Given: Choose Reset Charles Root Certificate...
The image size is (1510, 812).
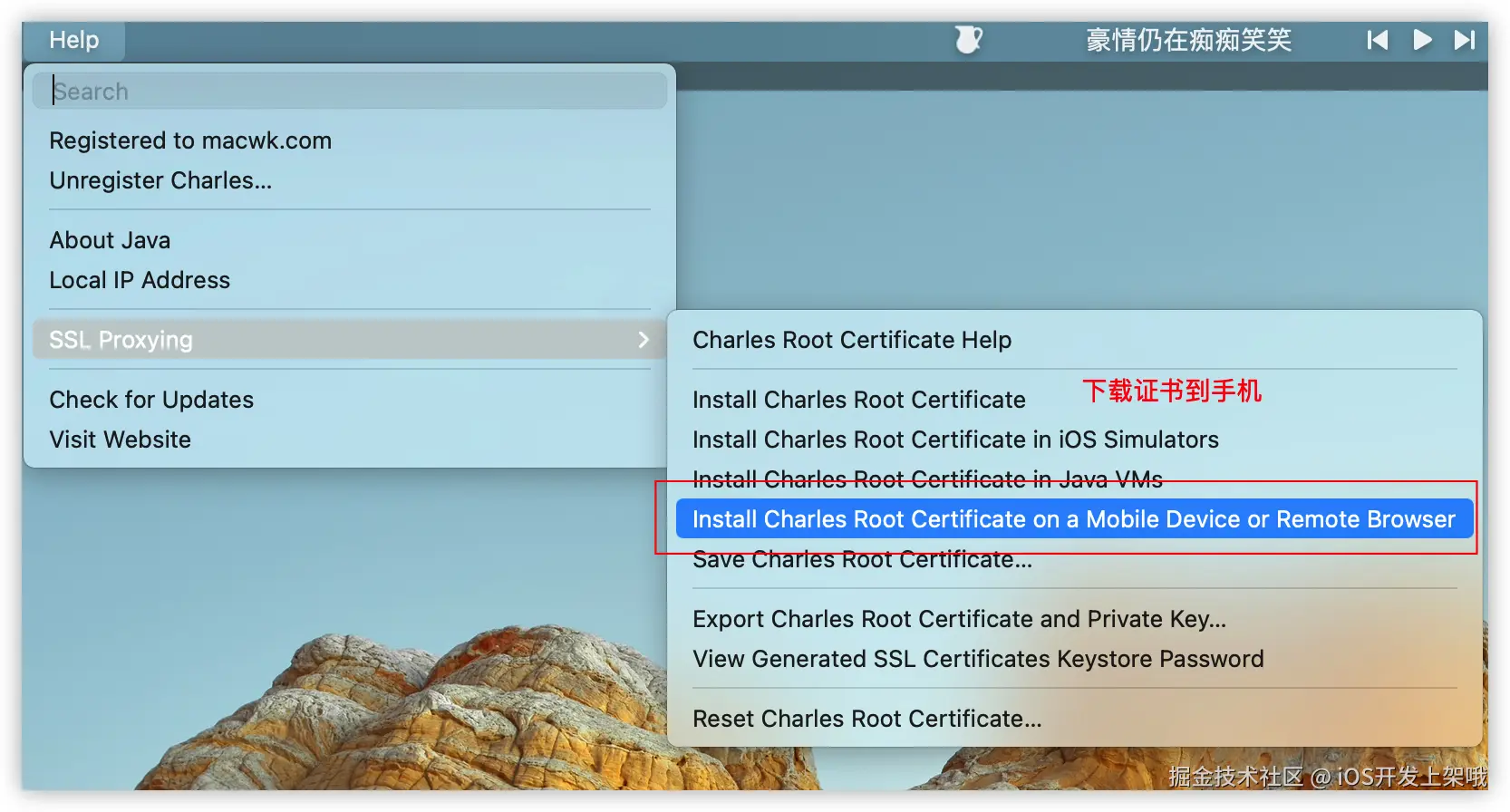Looking at the screenshot, I should pos(1075,719).
